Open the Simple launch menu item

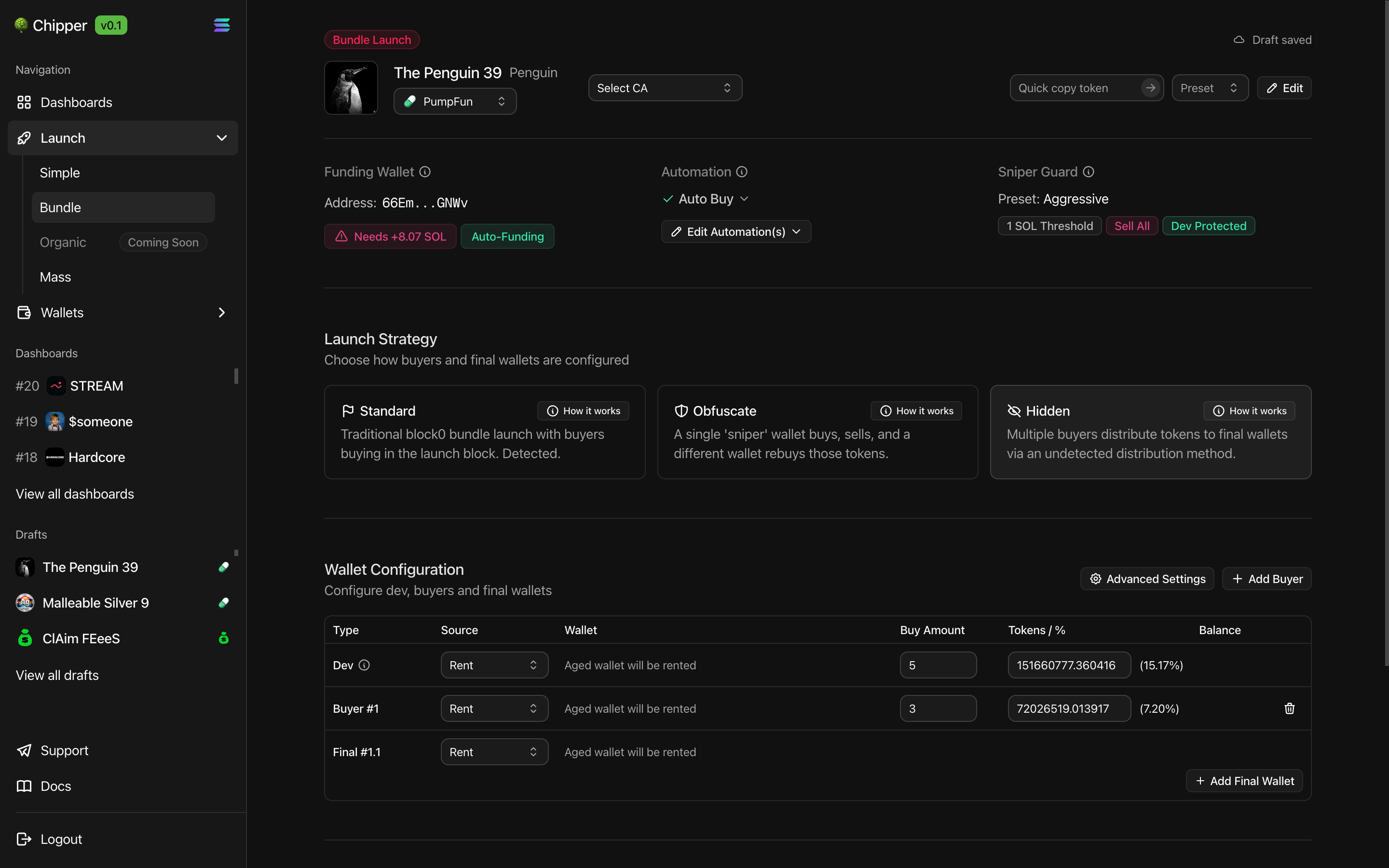pyautogui.click(x=60, y=173)
